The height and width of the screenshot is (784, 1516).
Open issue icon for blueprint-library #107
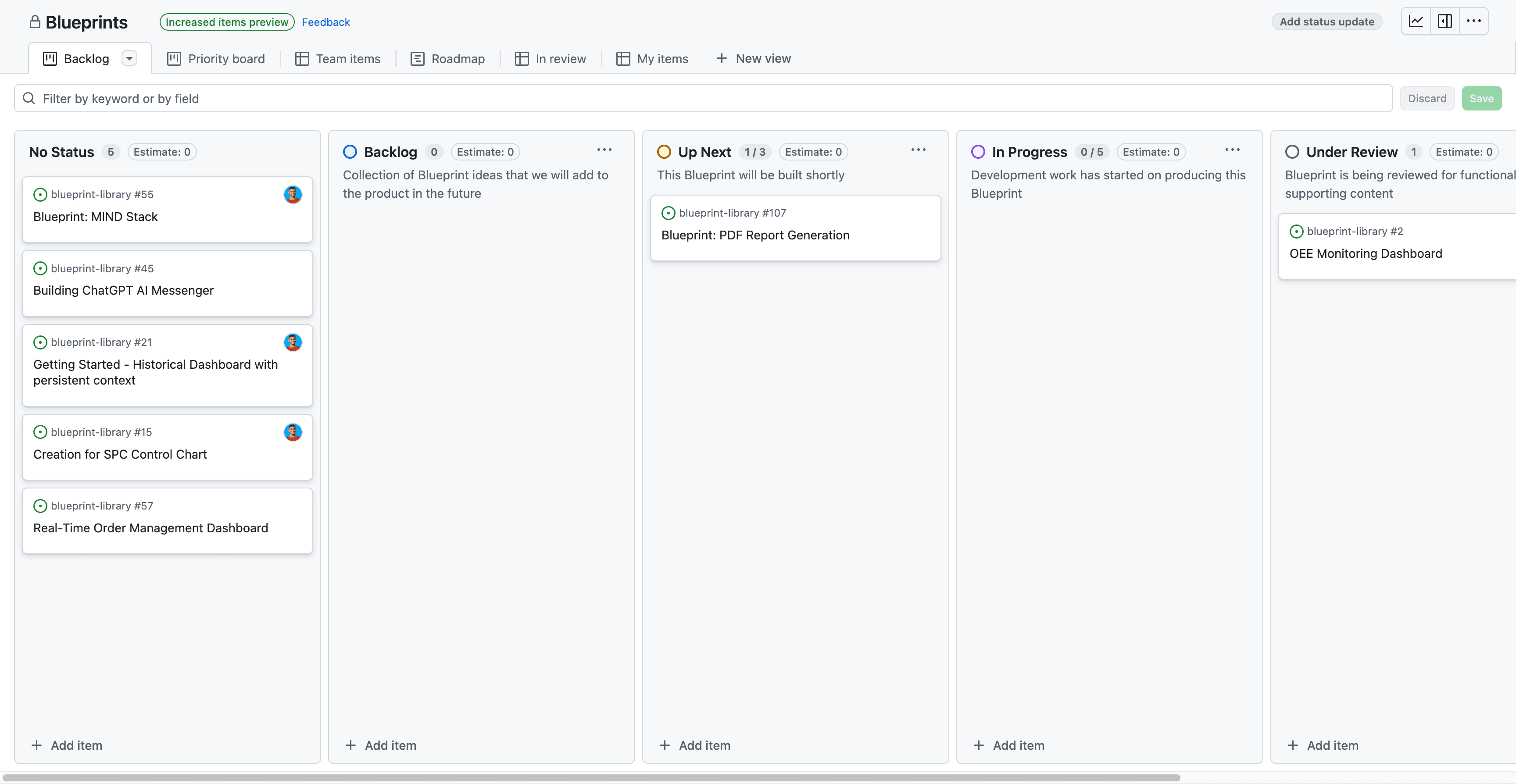pos(668,212)
